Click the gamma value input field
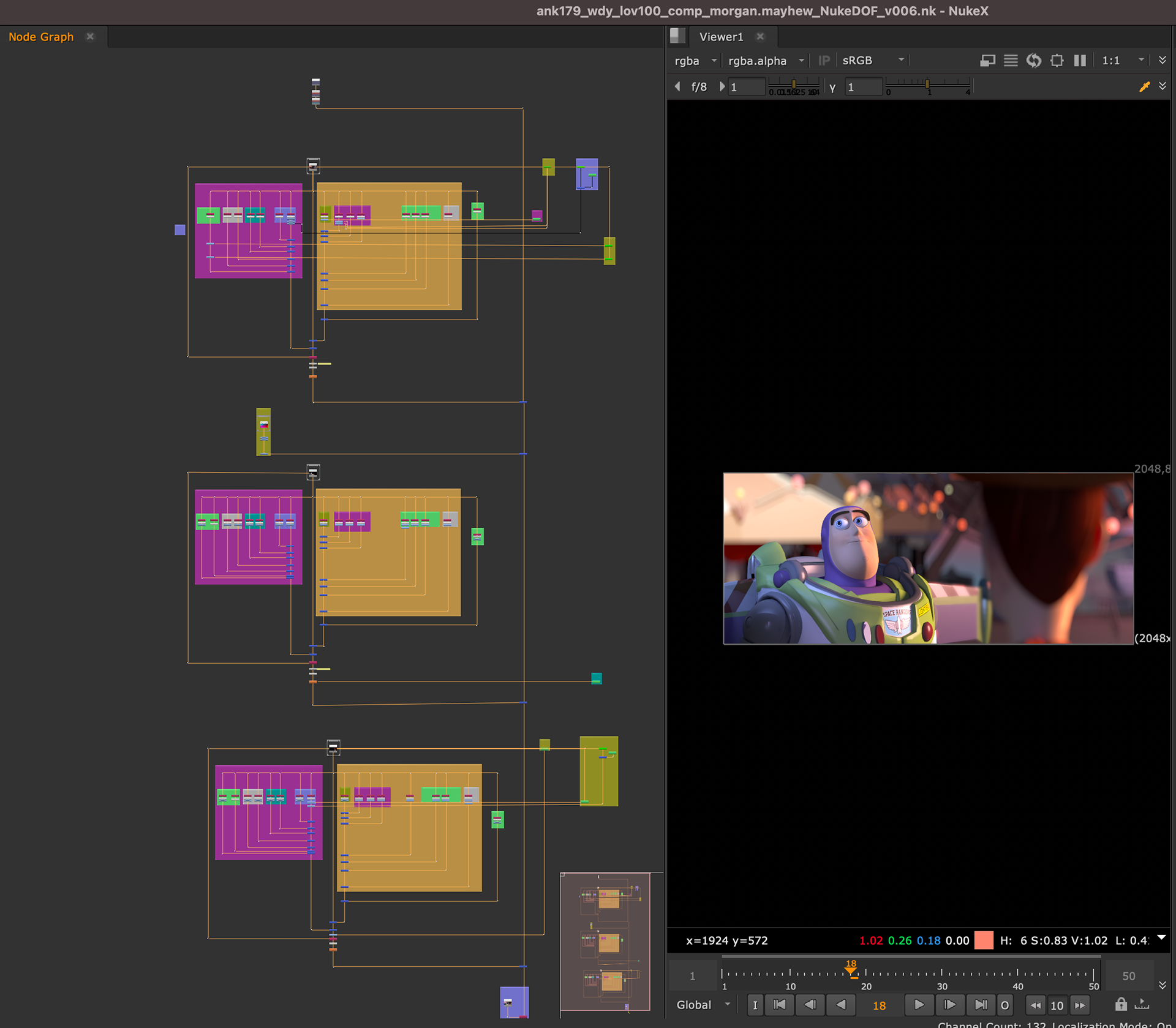This screenshot has height=1028, width=1176. tap(863, 87)
